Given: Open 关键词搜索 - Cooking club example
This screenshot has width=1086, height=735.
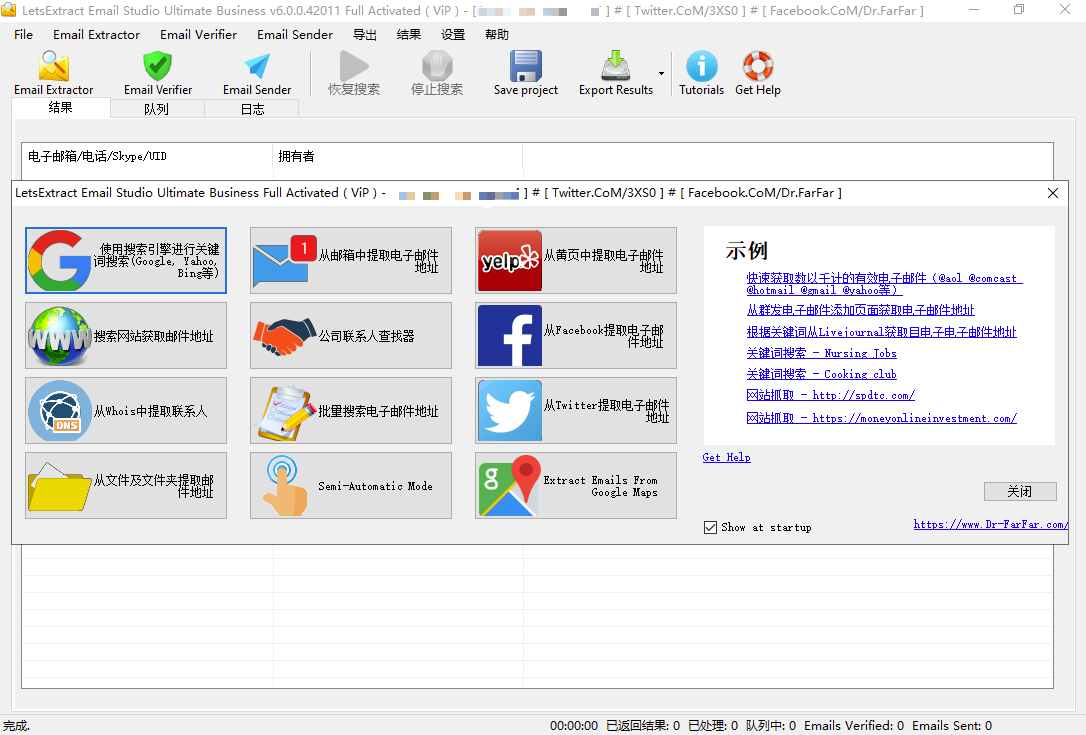Looking at the screenshot, I should 821,374.
